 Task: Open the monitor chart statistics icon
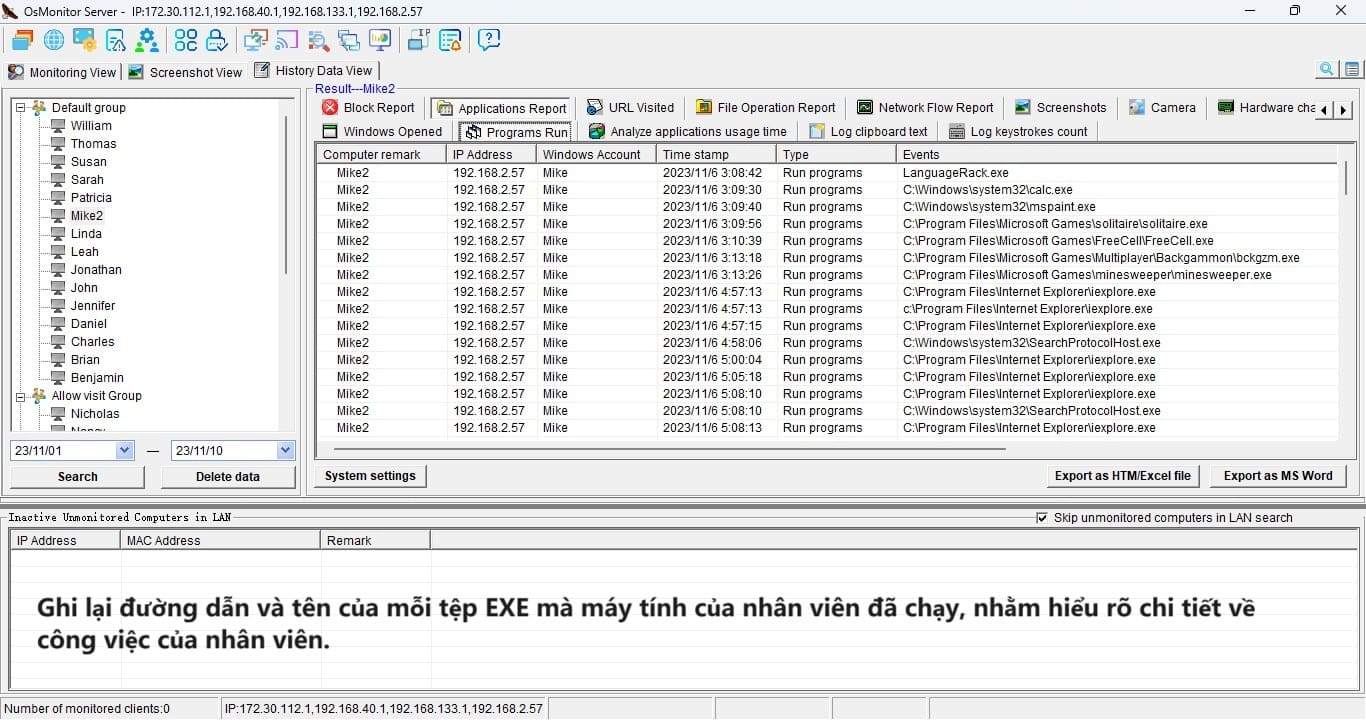pyautogui.click(x=380, y=40)
